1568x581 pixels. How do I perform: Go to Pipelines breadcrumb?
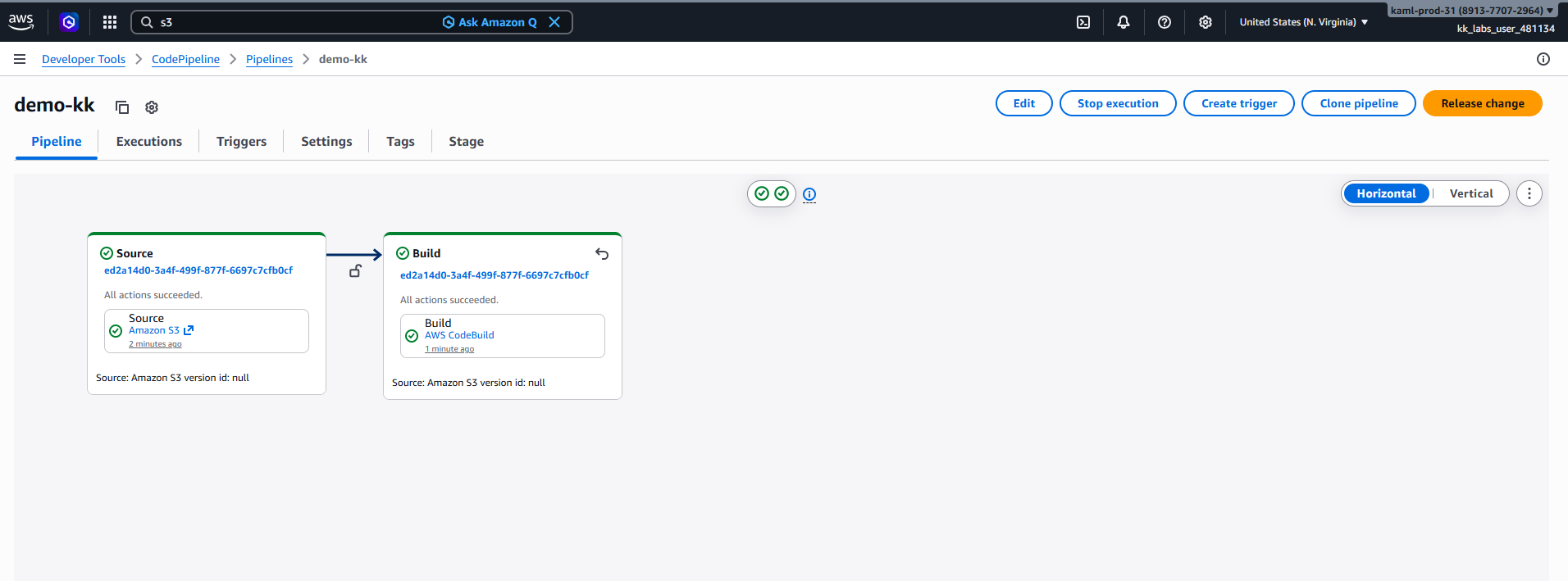[x=269, y=59]
